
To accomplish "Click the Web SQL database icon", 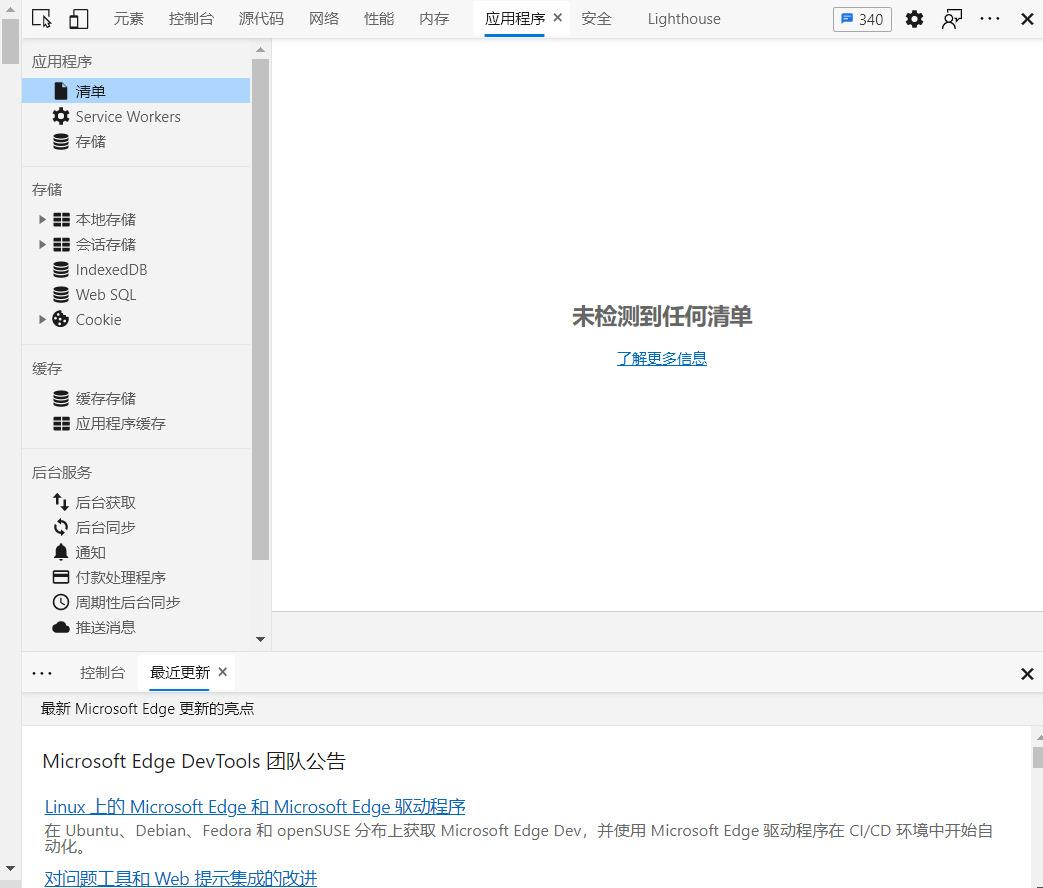I will point(61,295).
